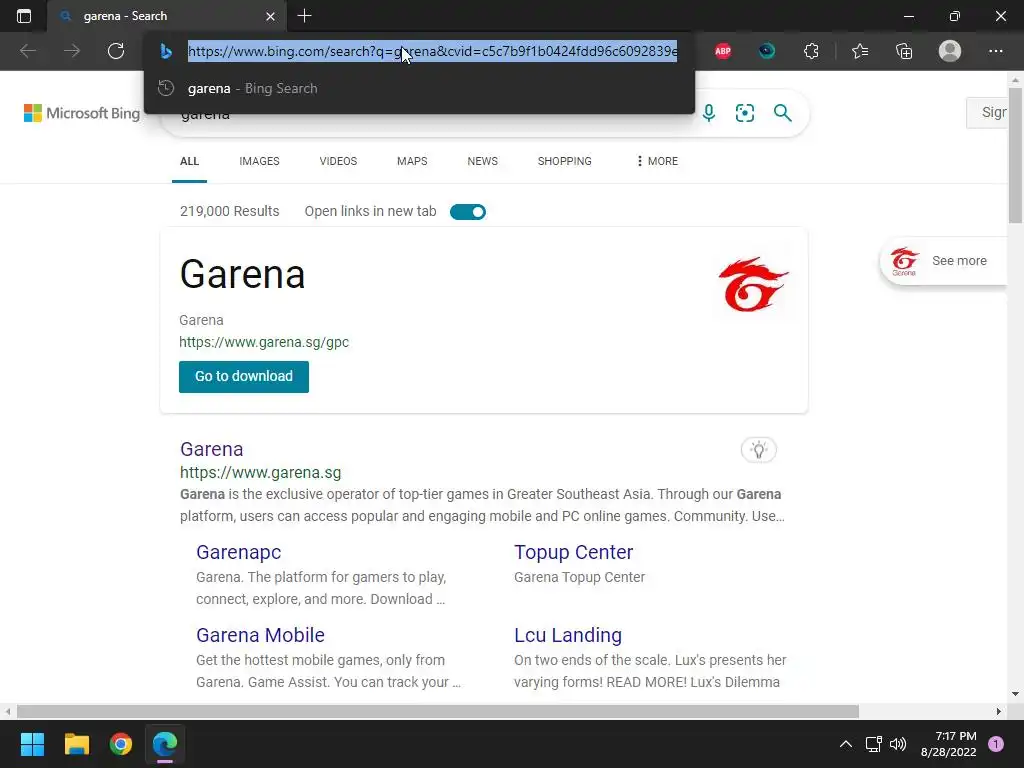Click the vertical scrollbar thumb
The height and width of the screenshot is (768, 1024).
(x=1016, y=155)
